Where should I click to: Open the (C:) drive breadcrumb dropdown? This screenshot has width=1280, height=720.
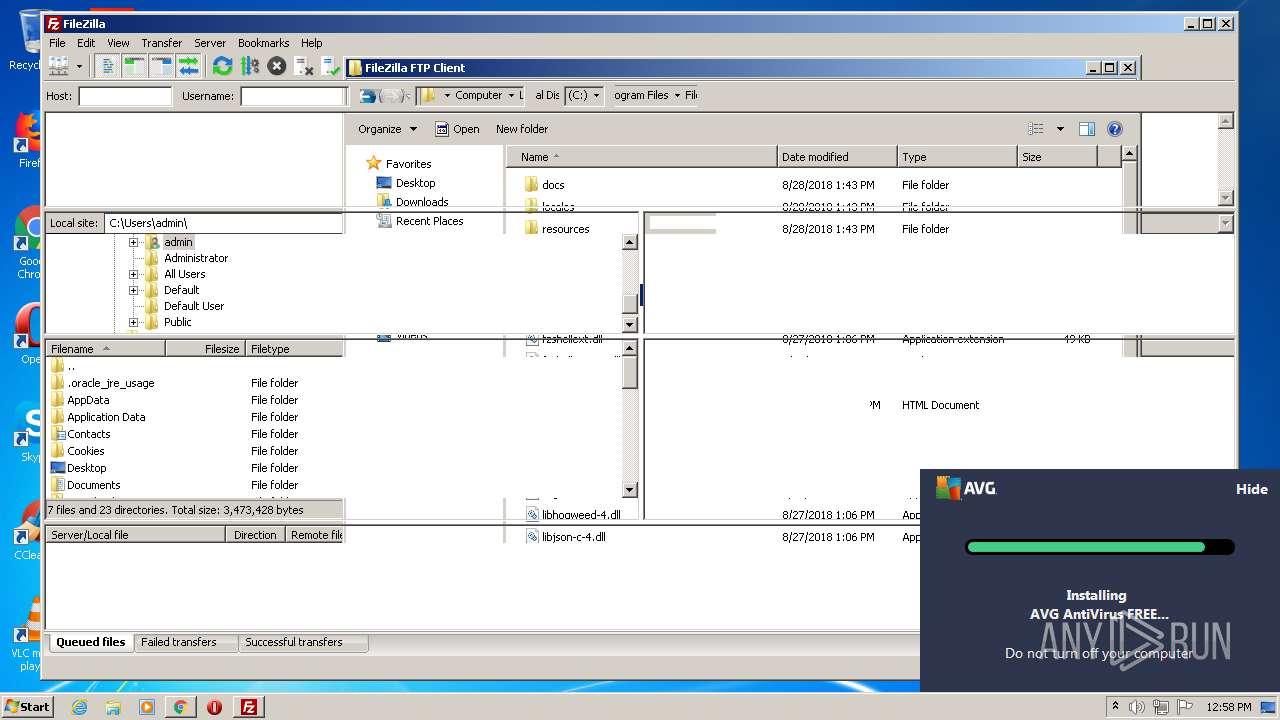[597, 96]
